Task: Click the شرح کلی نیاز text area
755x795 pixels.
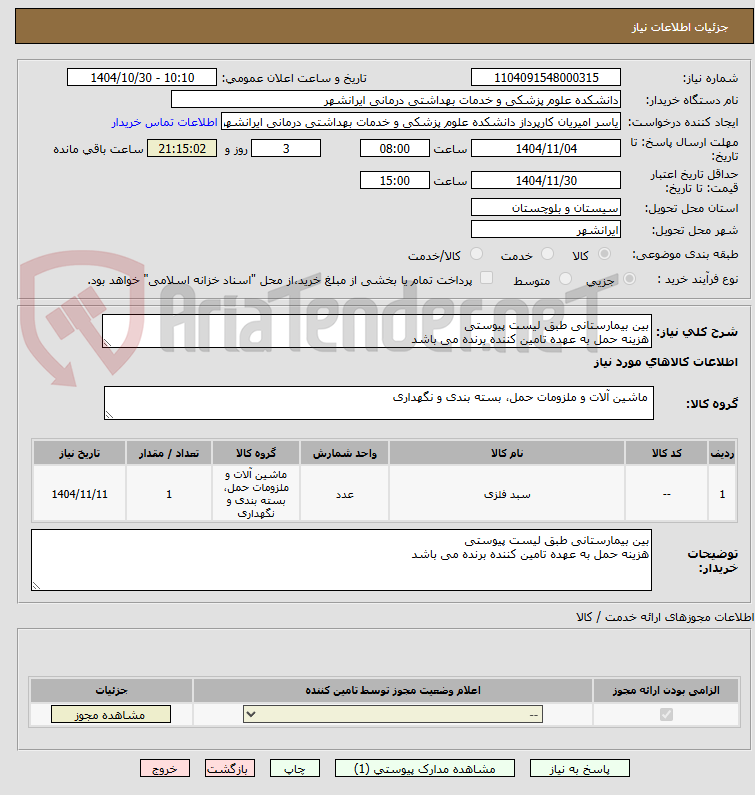Action: click(377, 331)
